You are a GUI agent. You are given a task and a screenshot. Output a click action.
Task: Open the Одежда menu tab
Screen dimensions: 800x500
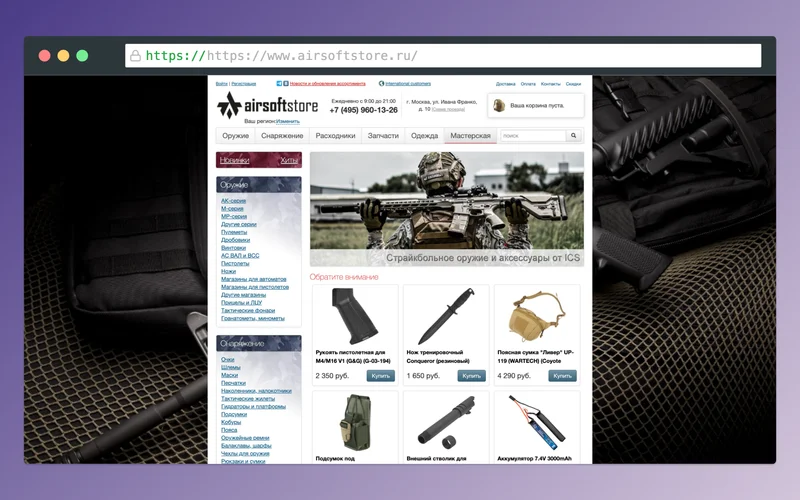point(424,136)
